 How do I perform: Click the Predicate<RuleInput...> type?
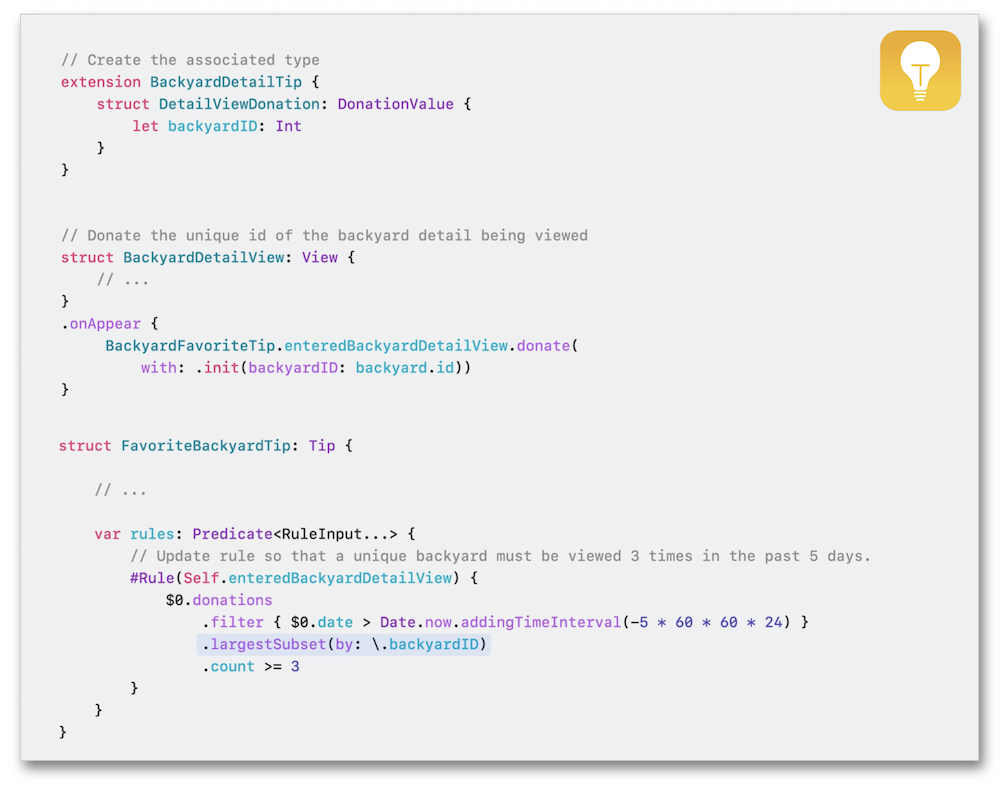pos(296,534)
